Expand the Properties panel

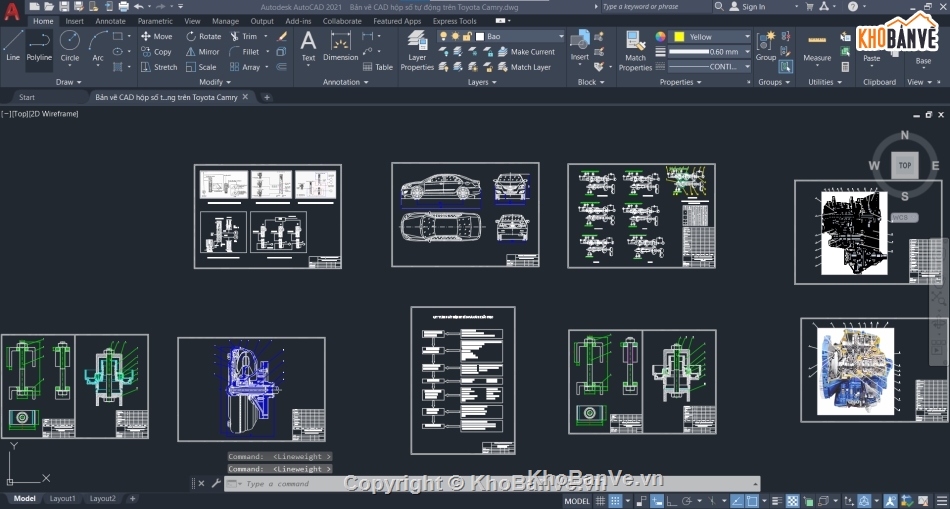[x=681, y=82]
